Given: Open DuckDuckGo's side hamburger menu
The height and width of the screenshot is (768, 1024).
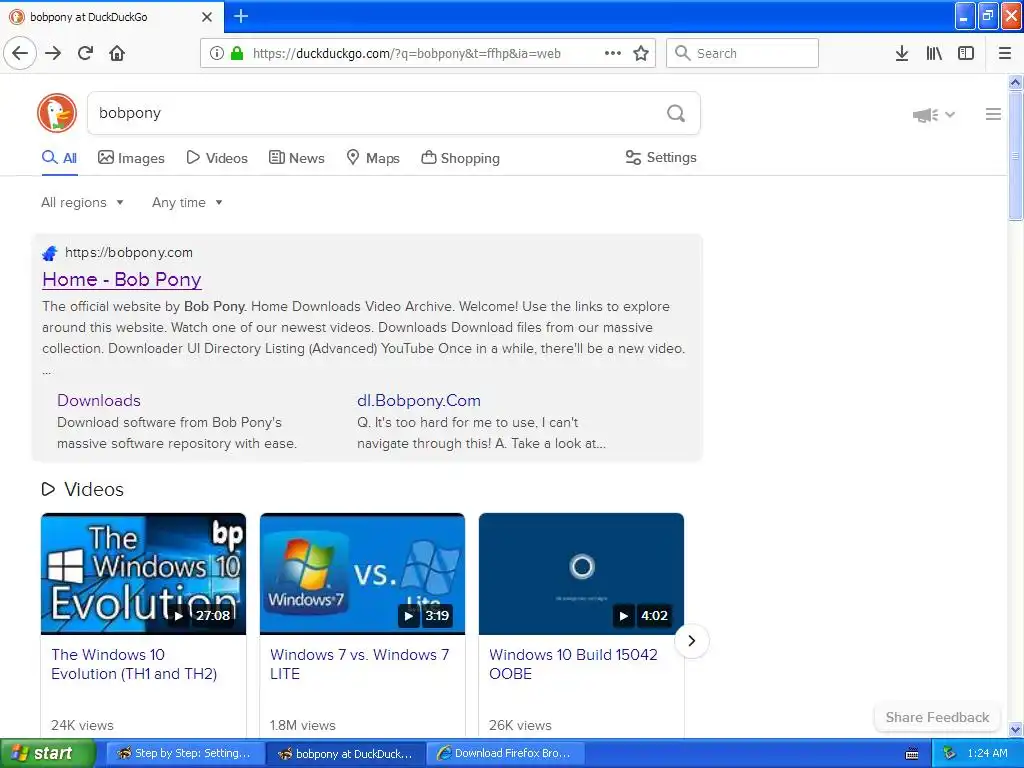Looking at the screenshot, I should [x=993, y=114].
